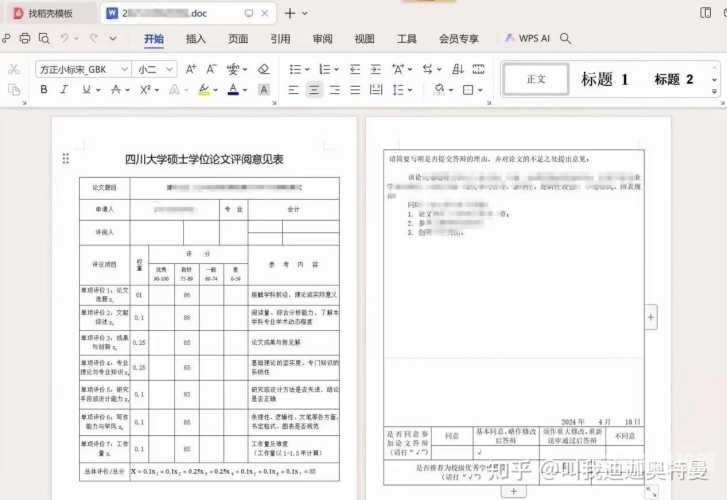Screen dimensions: 727x500
Task: Expand quick access toolbar customize arrow
Action: coord(113,39)
